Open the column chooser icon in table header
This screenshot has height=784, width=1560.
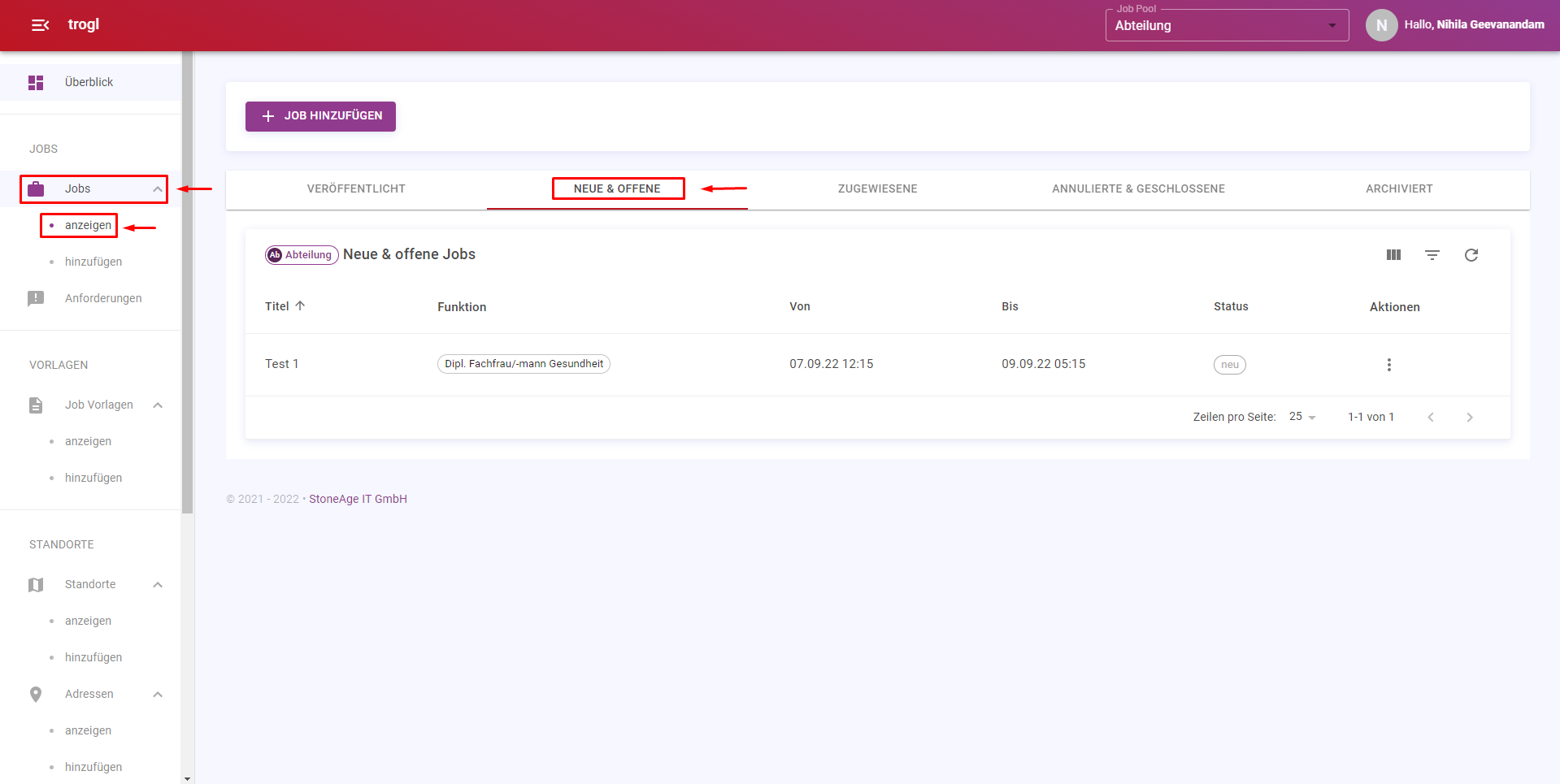[1393, 255]
